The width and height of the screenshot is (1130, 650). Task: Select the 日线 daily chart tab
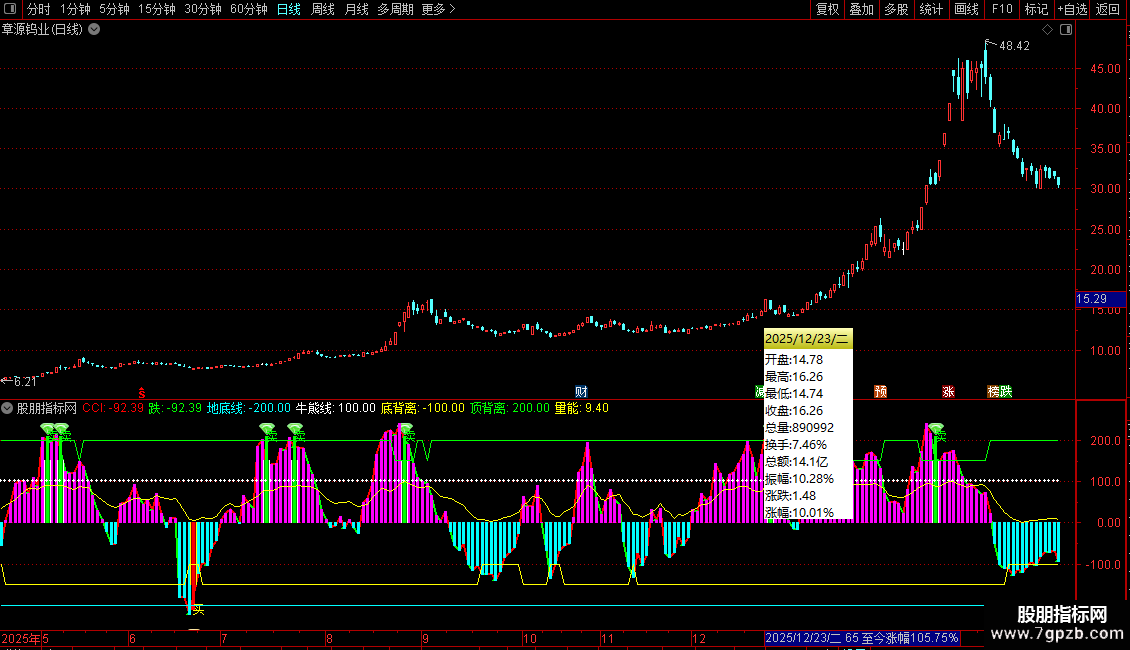point(288,9)
